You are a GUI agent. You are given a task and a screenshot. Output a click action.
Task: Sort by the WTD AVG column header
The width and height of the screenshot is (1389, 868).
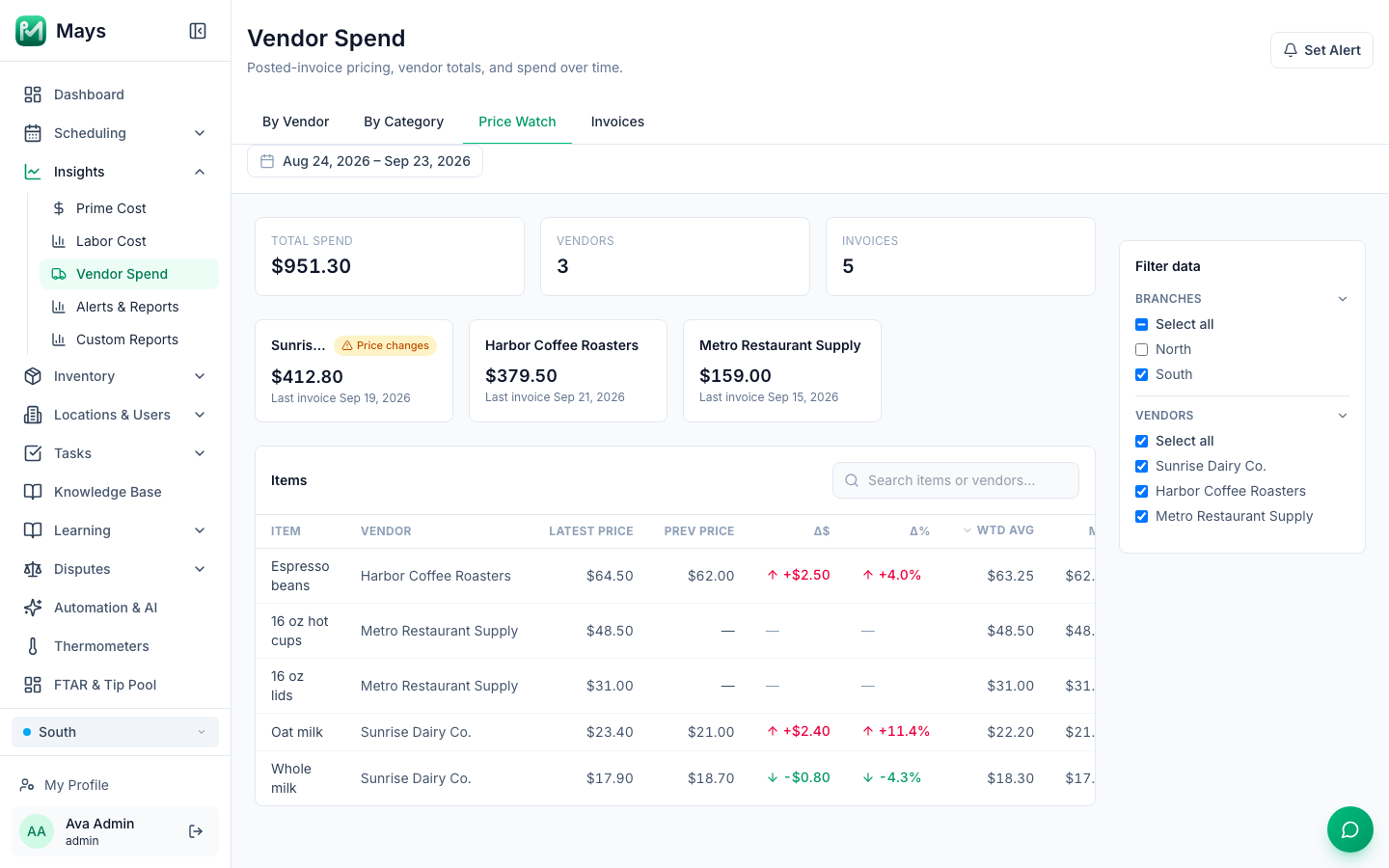point(998,530)
